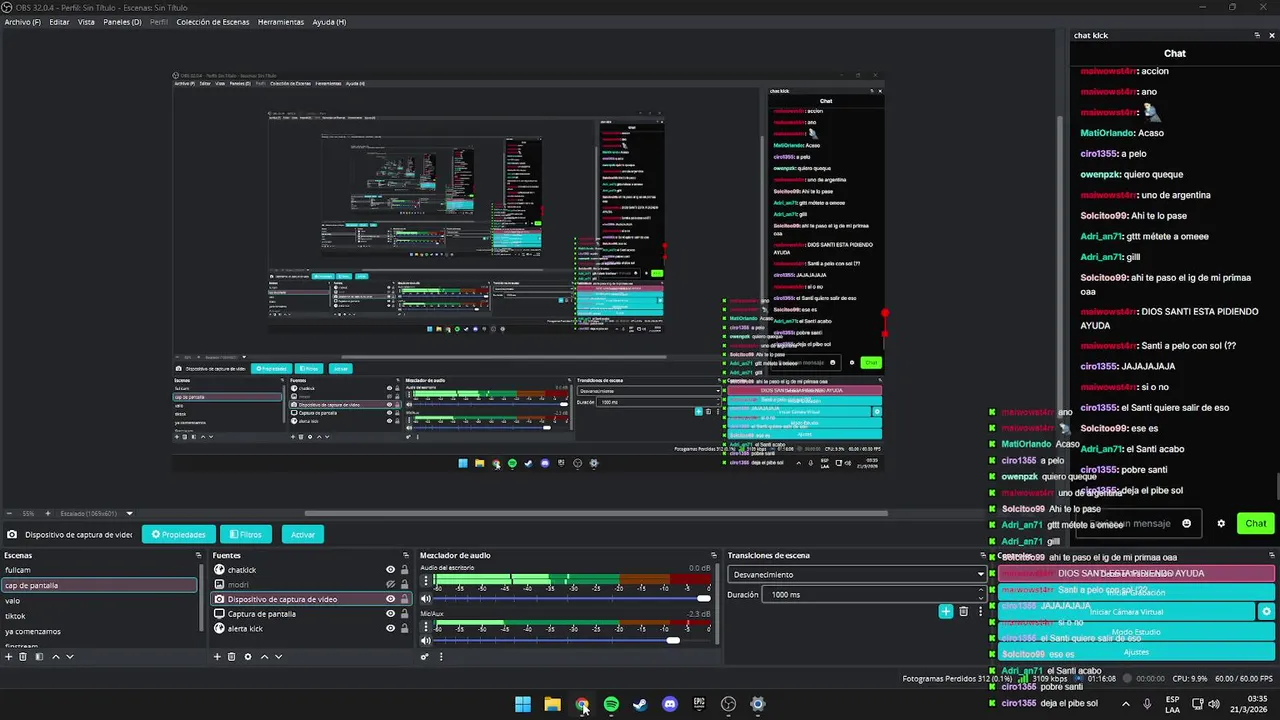
Task: Toggle visibility of chatkick source
Action: (390, 570)
